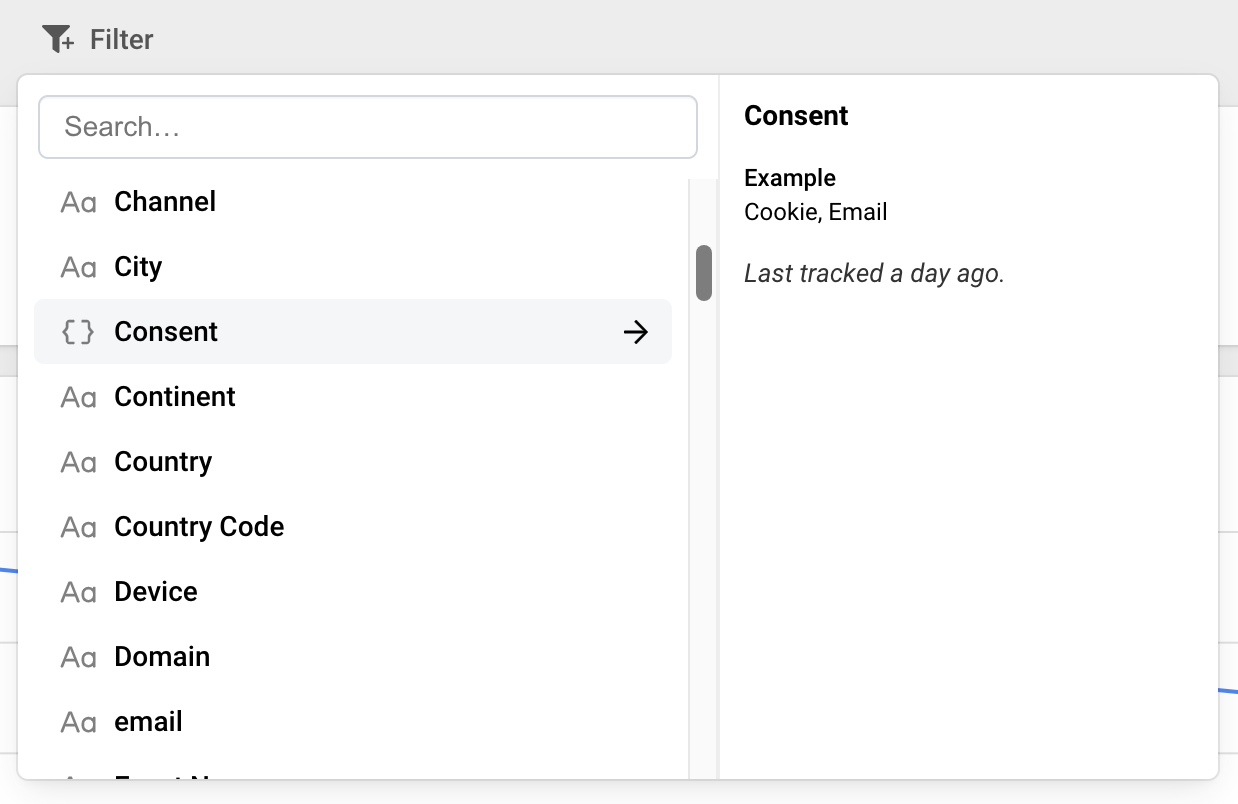This screenshot has width=1238, height=804.
Task: Click the filter funnel icon
Action: coord(58,40)
